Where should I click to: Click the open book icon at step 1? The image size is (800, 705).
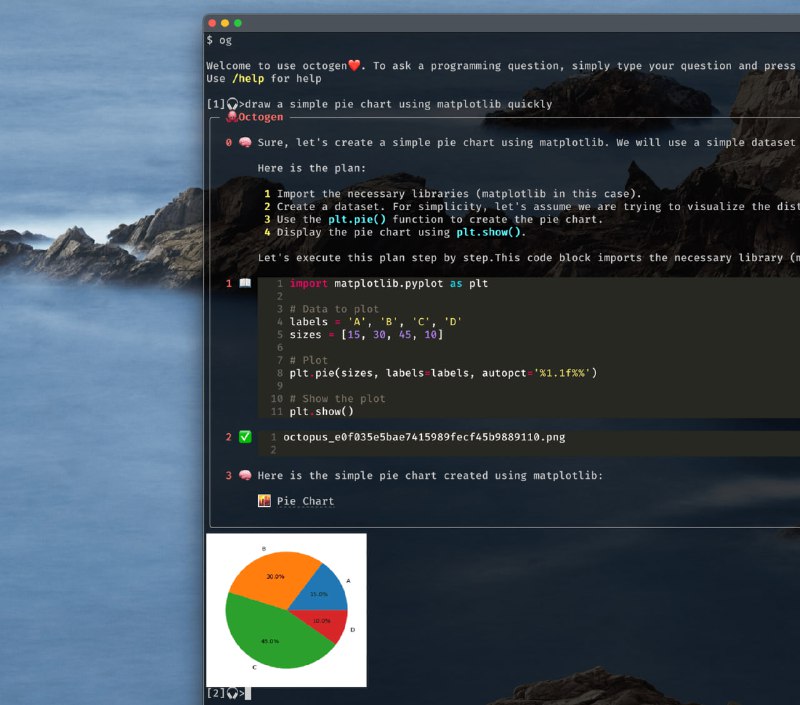pos(245,284)
